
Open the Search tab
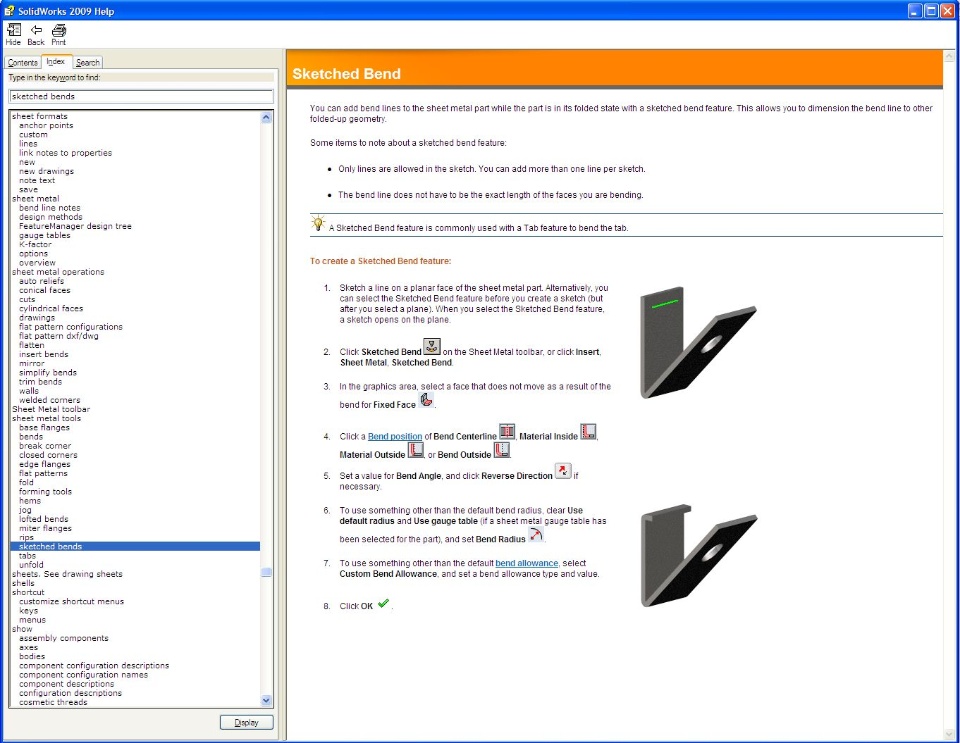click(88, 62)
